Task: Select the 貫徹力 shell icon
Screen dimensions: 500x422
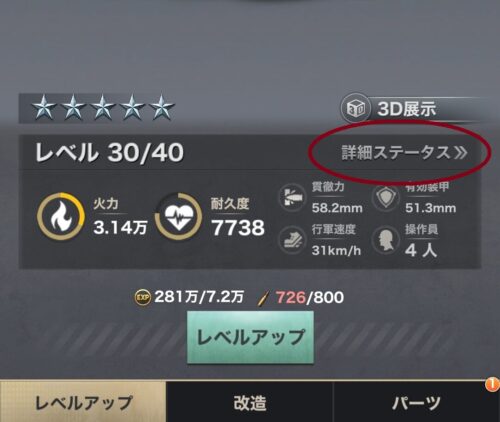Action: pyautogui.click(x=292, y=198)
